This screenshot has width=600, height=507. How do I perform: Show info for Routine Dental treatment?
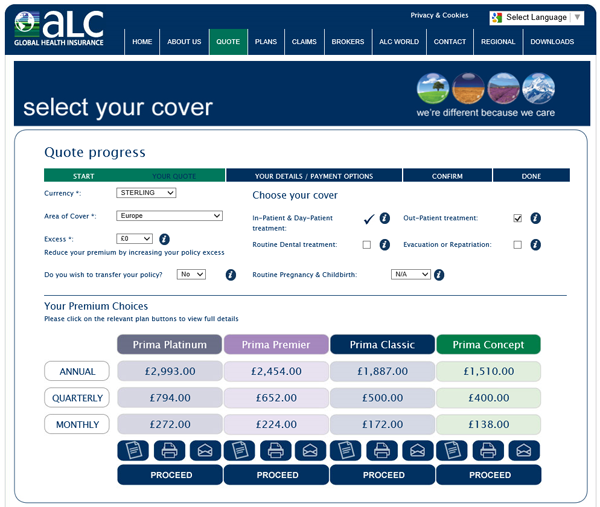click(385, 245)
